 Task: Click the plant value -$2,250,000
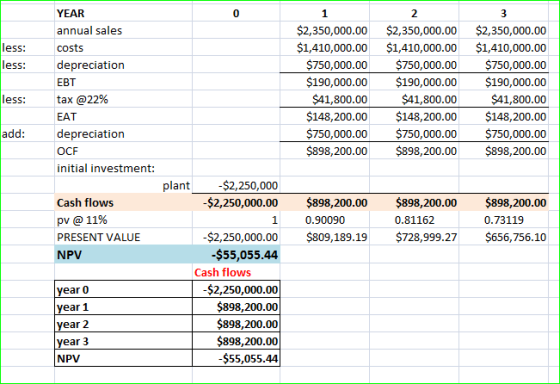(248, 186)
